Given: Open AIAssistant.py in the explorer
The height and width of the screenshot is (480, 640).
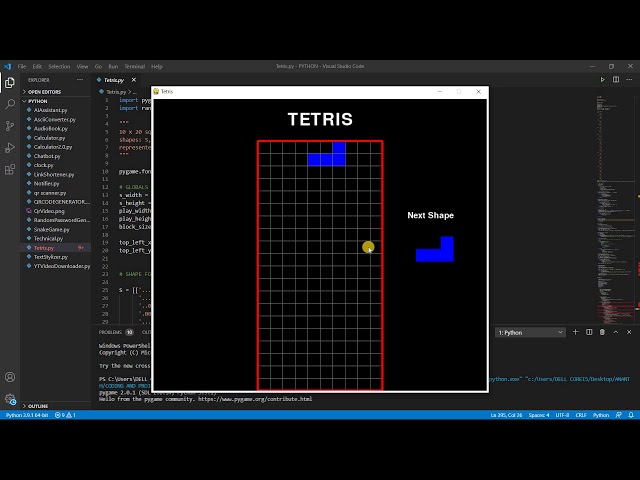Looking at the screenshot, I should 51,110.
